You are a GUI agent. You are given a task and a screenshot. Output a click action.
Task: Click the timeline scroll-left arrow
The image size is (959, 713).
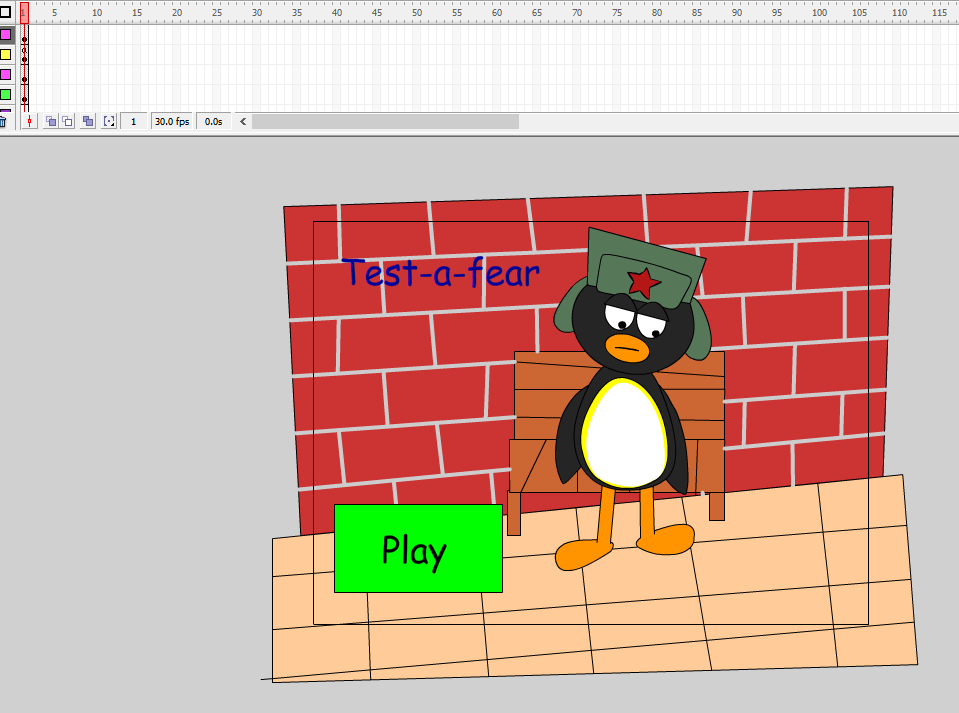[243, 122]
